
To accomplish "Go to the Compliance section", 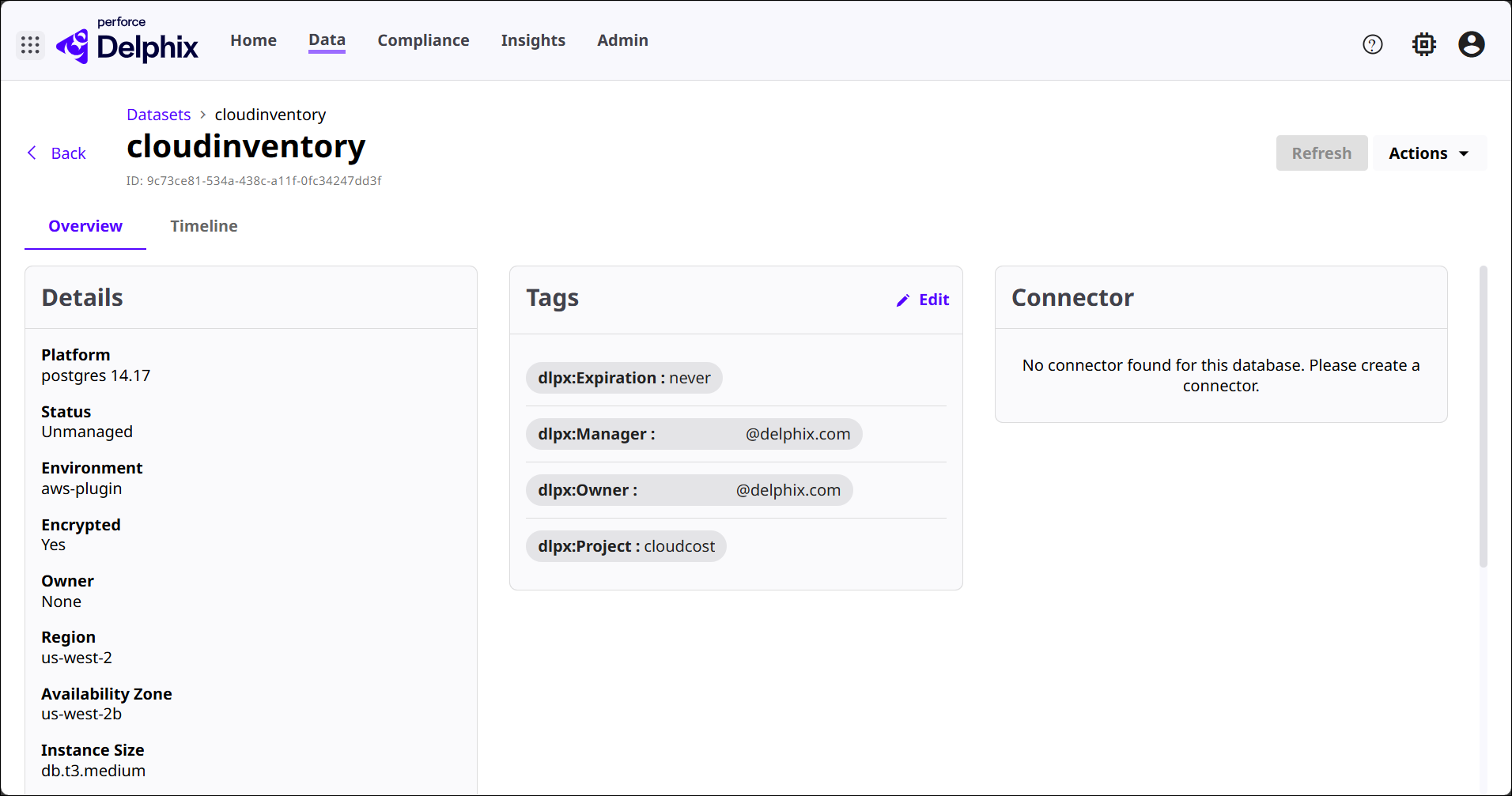I will (423, 40).
